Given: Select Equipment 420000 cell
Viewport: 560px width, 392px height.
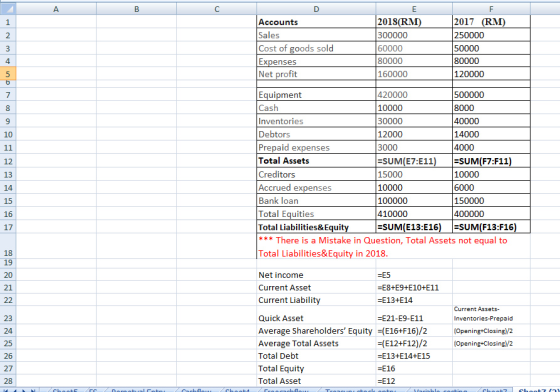Looking at the screenshot, I should [x=414, y=95].
